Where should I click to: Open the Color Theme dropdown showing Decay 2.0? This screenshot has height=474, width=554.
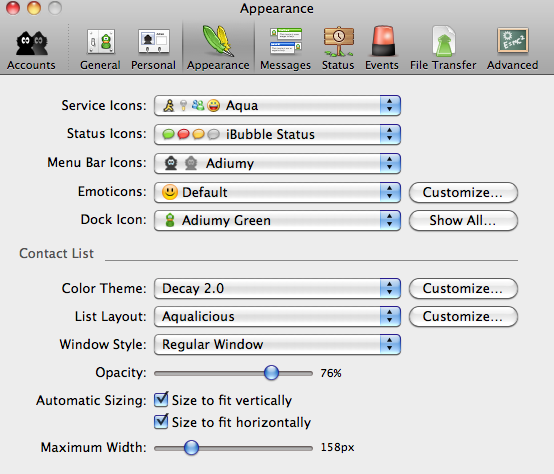[277, 289]
